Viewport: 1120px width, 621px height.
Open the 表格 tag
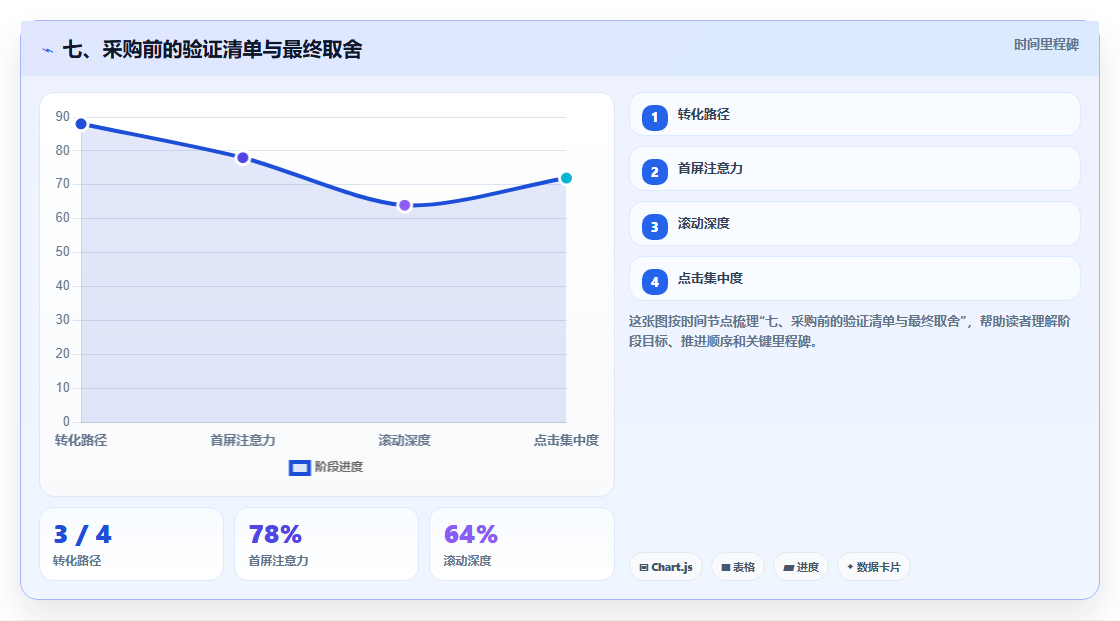(x=738, y=567)
